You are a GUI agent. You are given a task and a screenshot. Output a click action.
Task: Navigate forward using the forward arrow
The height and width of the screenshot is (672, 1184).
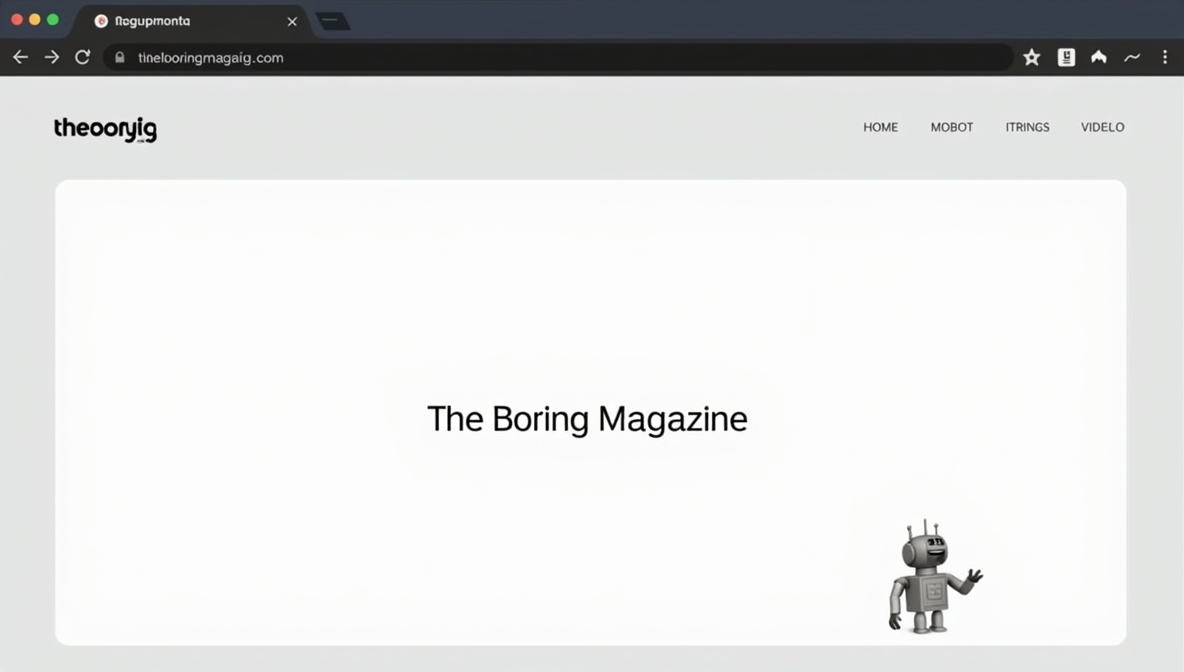tap(51, 57)
